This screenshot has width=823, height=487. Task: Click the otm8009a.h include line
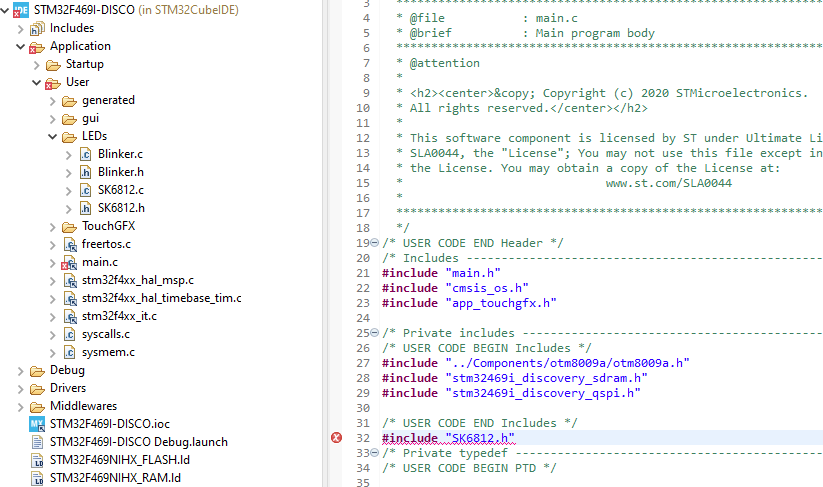[536, 363]
